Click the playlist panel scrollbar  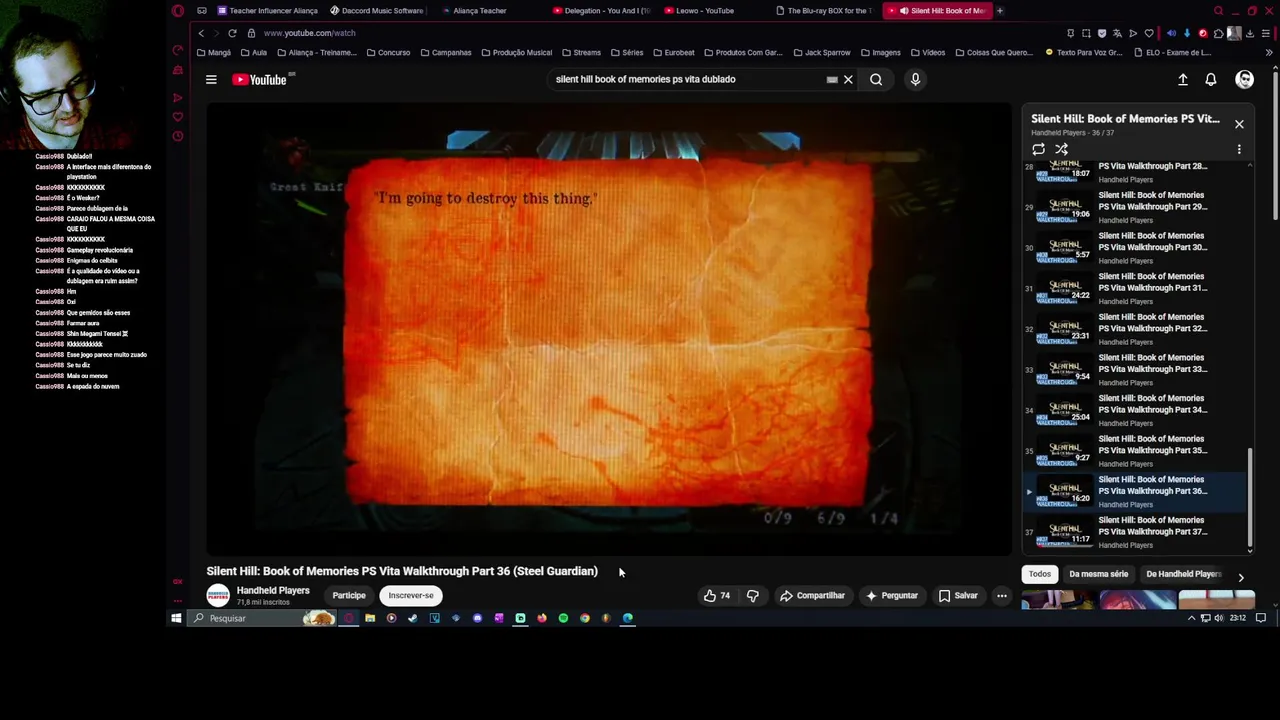tap(1250, 498)
